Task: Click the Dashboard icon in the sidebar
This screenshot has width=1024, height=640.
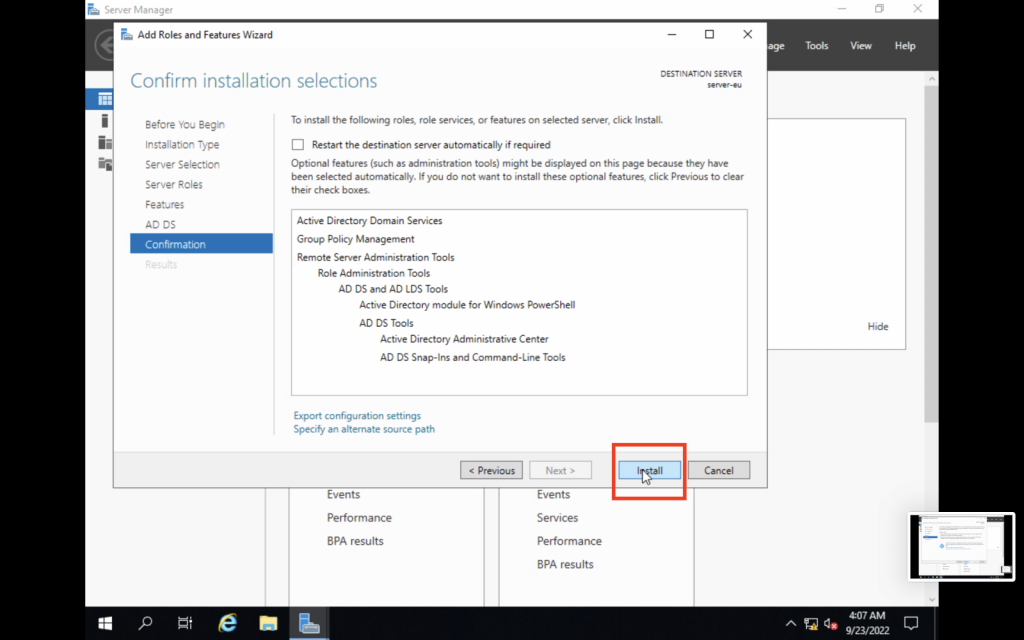Action: pyautogui.click(x=104, y=99)
